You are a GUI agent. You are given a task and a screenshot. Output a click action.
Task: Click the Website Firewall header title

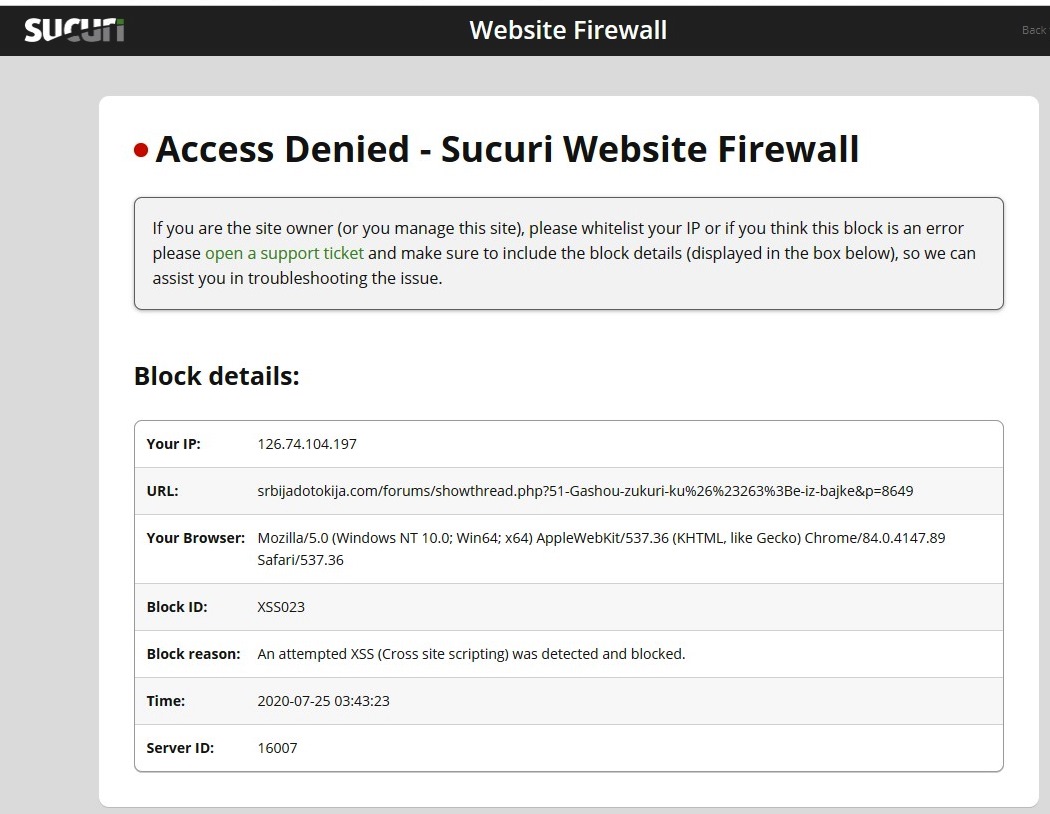tap(568, 30)
